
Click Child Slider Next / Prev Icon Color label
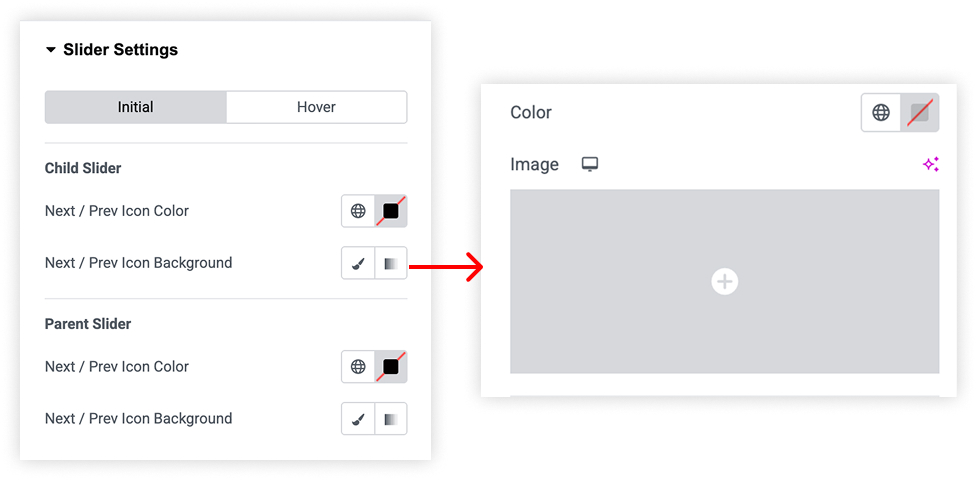point(117,211)
